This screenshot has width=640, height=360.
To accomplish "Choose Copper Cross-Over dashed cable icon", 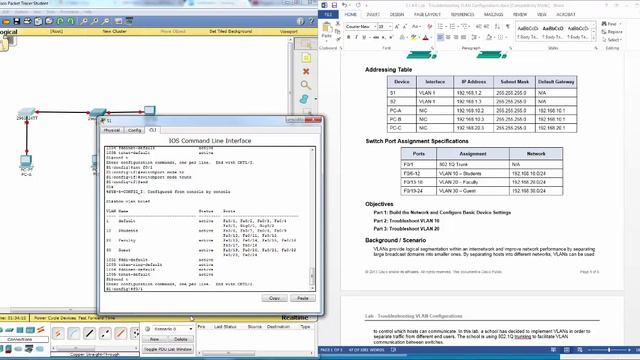I will pos(105,333).
